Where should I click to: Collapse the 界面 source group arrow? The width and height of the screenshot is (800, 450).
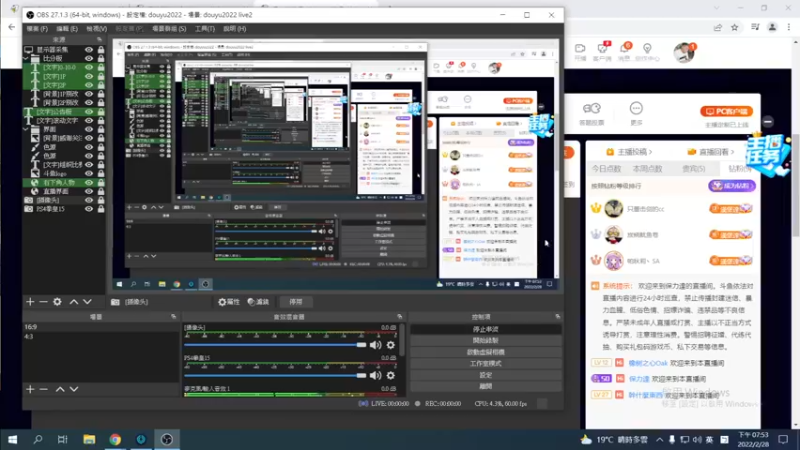(x=26, y=130)
